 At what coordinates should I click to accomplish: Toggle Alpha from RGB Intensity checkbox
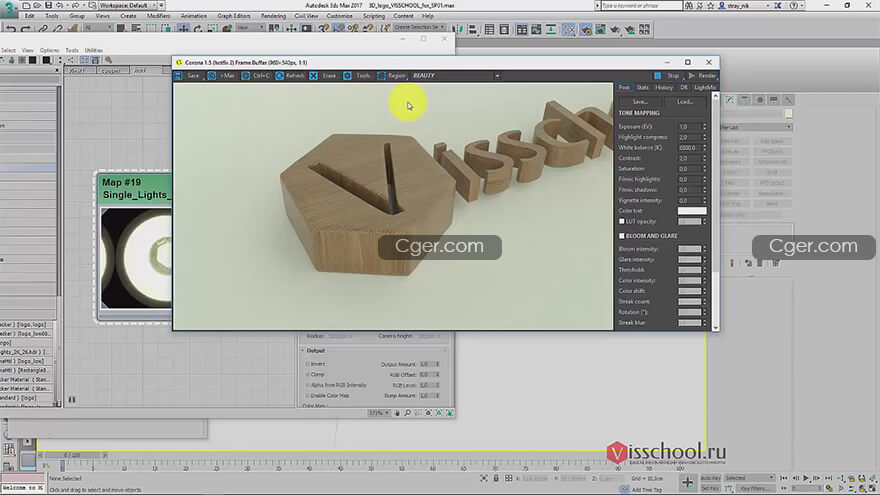point(308,385)
